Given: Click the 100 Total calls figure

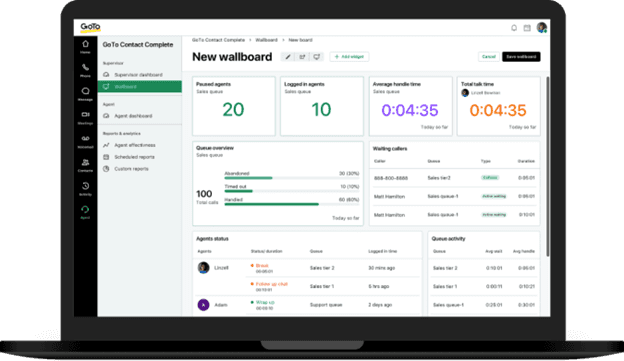Looking at the screenshot, I should tap(204, 194).
